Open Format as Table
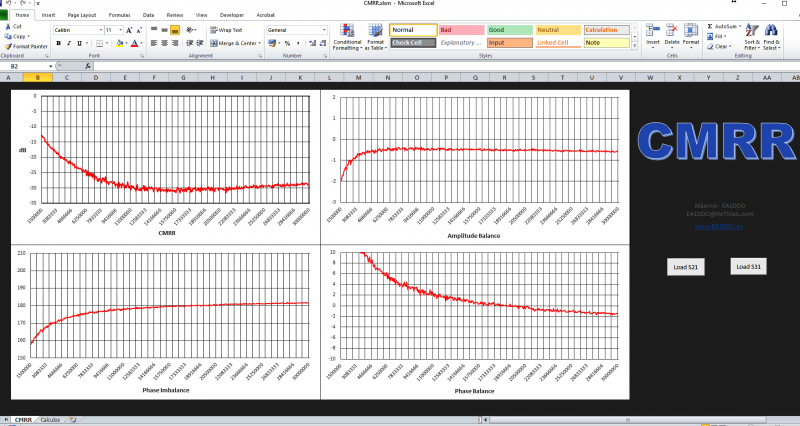 [x=376, y=37]
